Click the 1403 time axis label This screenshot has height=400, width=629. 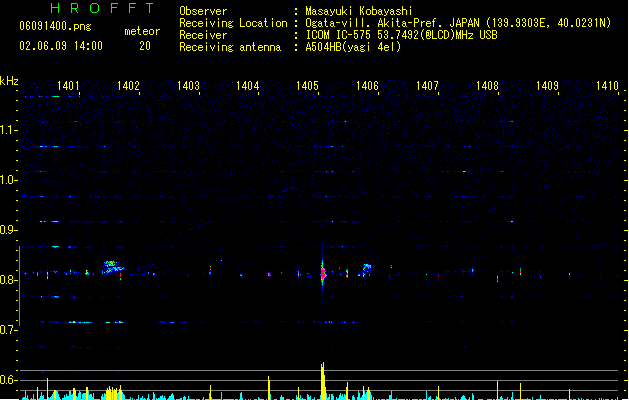point(188,86)
